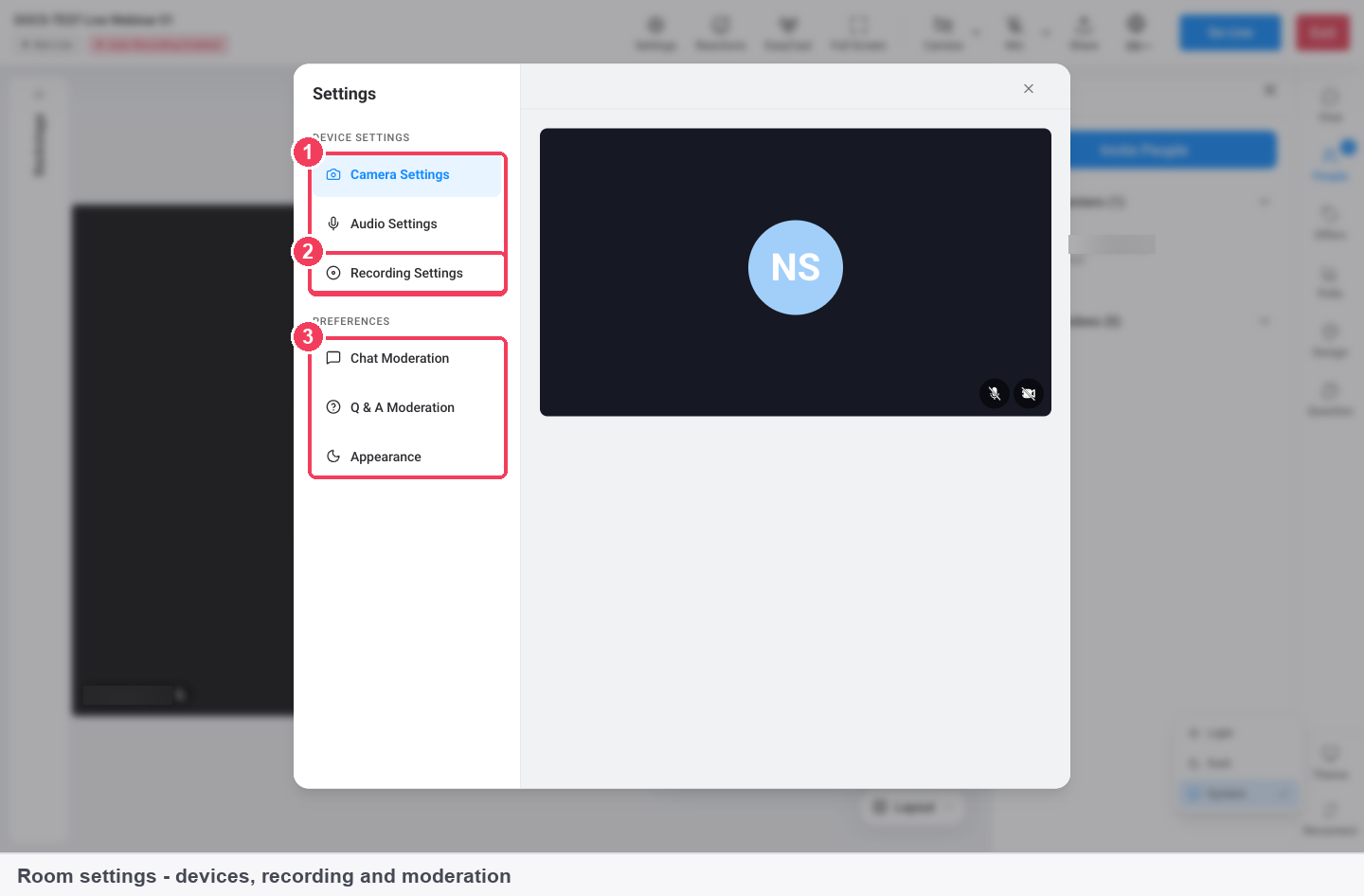Open Q & A Moderation
The image size is (1364, 896).
pyautogui.click(x=407, y=408)
